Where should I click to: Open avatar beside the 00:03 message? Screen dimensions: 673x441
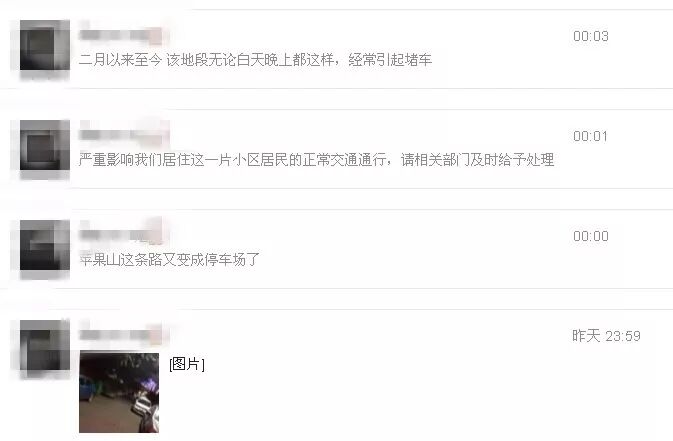coord(45,45)
